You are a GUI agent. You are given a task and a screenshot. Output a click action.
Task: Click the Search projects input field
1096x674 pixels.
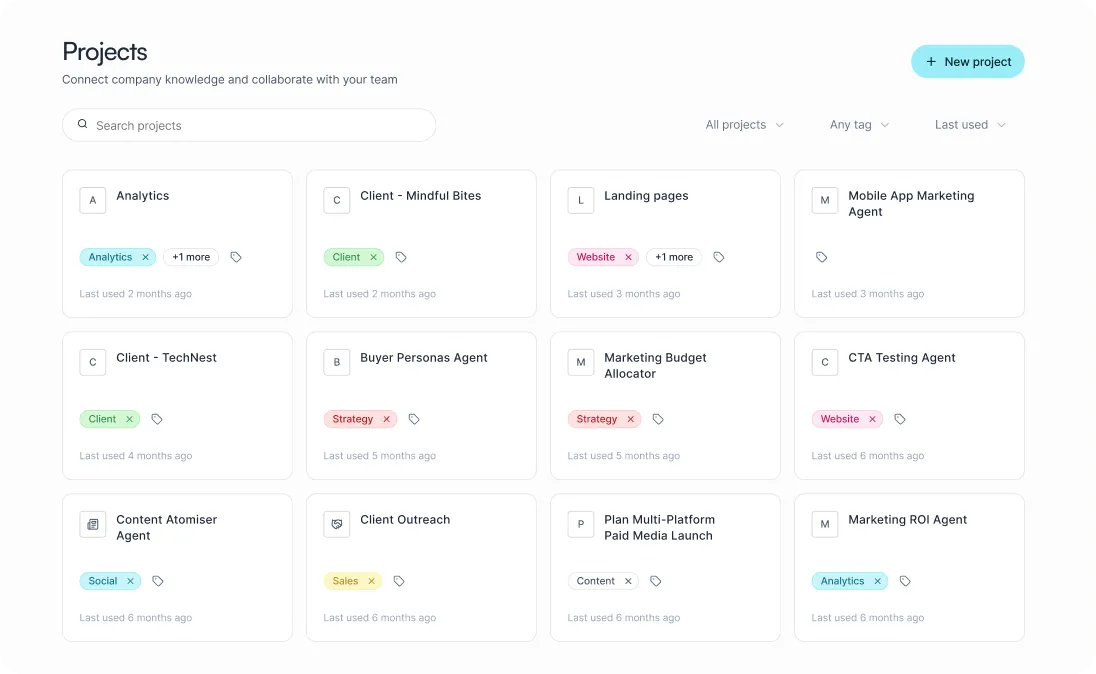tap(249, 125)
